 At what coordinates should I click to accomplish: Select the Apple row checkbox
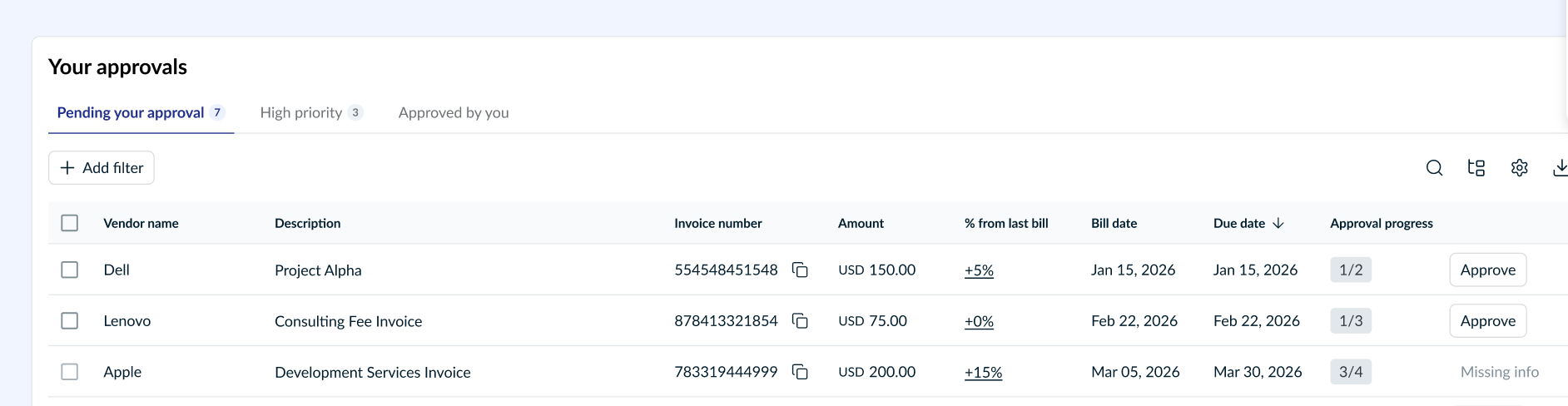coord(70,372)
